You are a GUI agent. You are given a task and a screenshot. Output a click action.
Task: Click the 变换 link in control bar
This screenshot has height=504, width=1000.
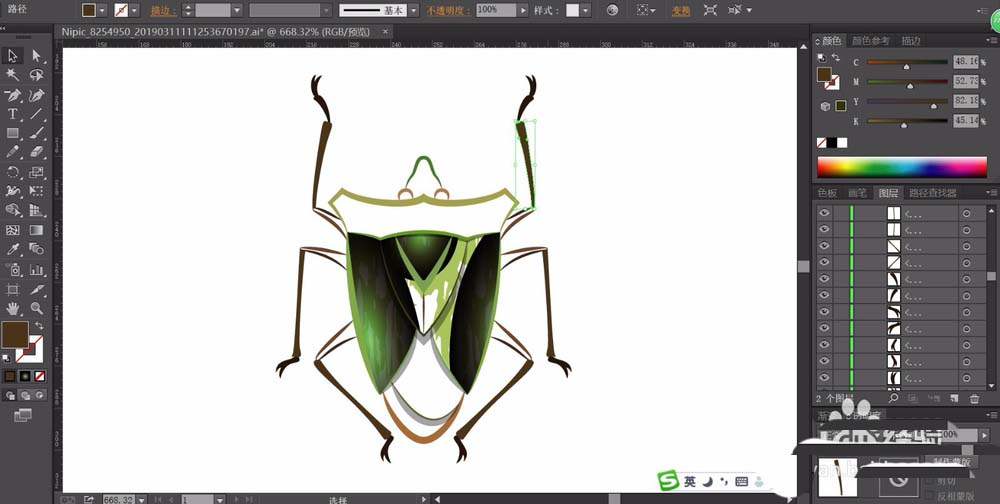click(681, 10)
